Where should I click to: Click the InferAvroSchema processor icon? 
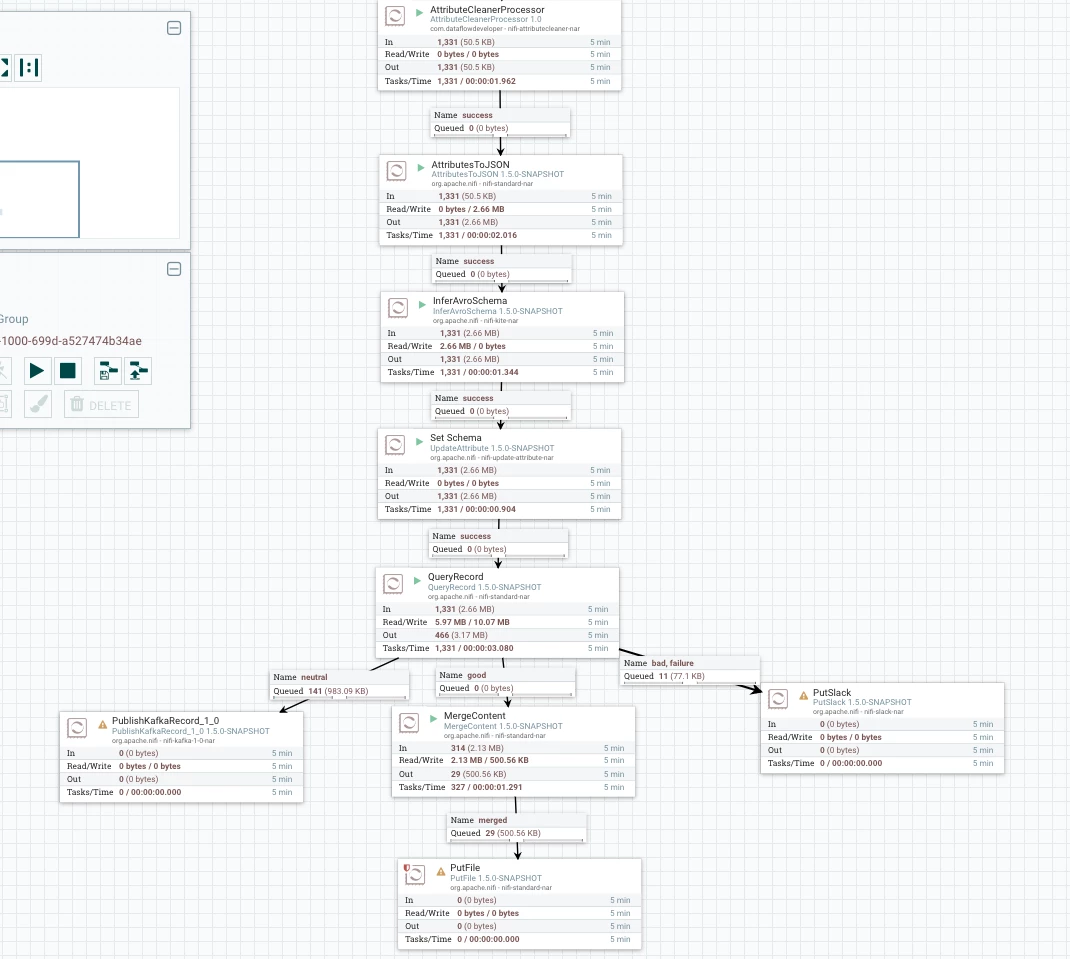click(398, 307)
